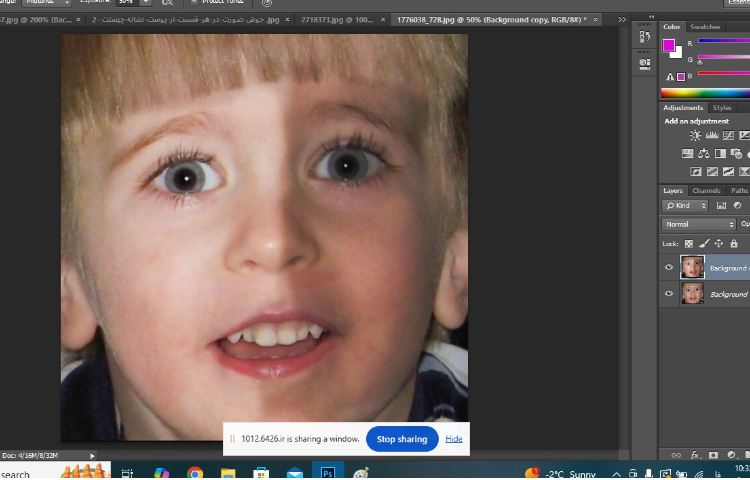
Task: Click the lock all padlock icon
Action: [x=734, y=243]
